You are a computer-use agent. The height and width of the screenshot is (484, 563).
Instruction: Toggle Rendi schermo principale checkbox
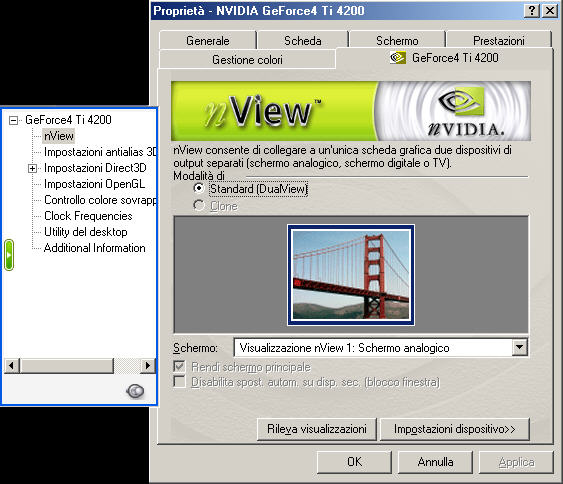(x=179, y=367)
